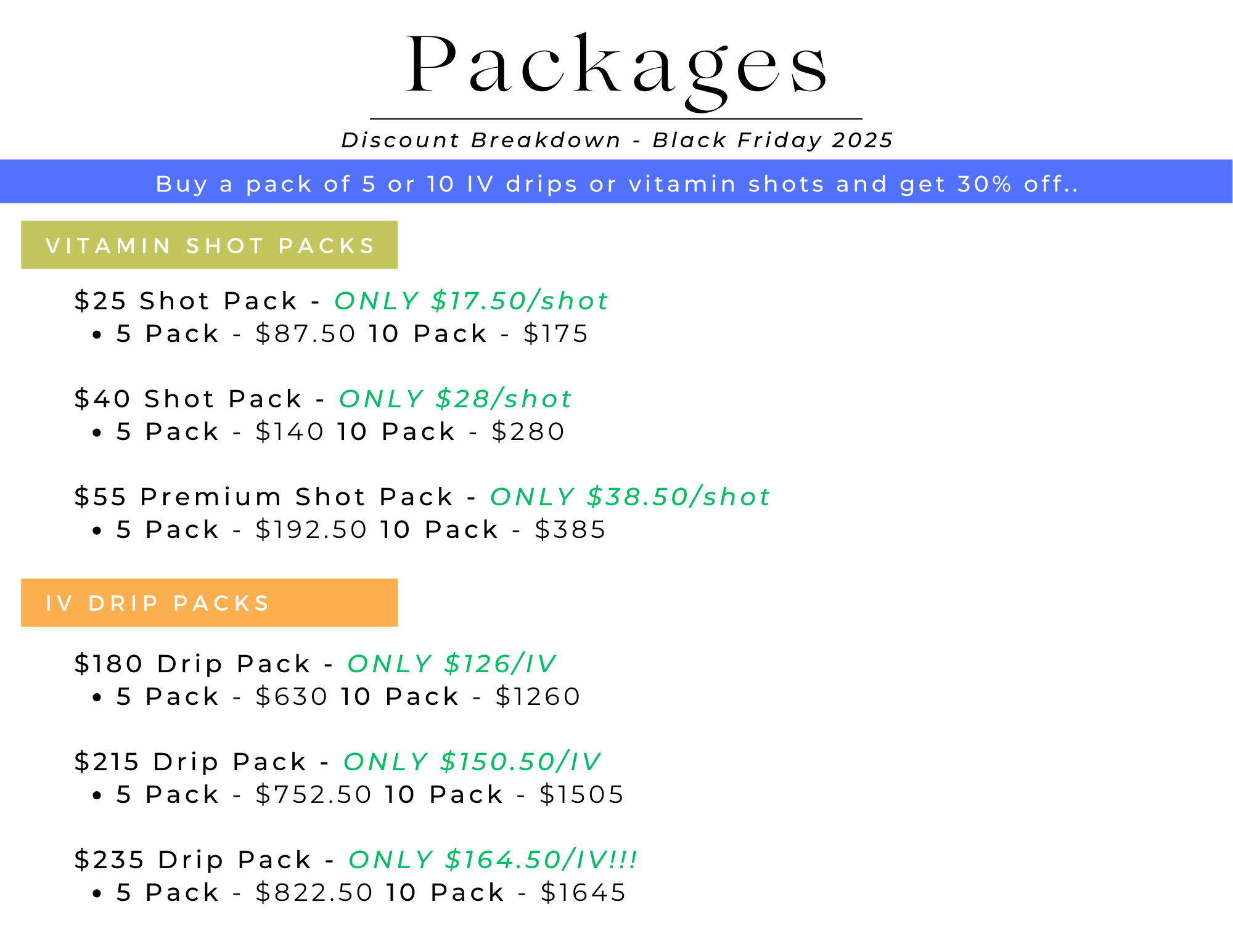Click the $235 Drip Pack heading
The image size is (1233, 952).
click(192, 860)
